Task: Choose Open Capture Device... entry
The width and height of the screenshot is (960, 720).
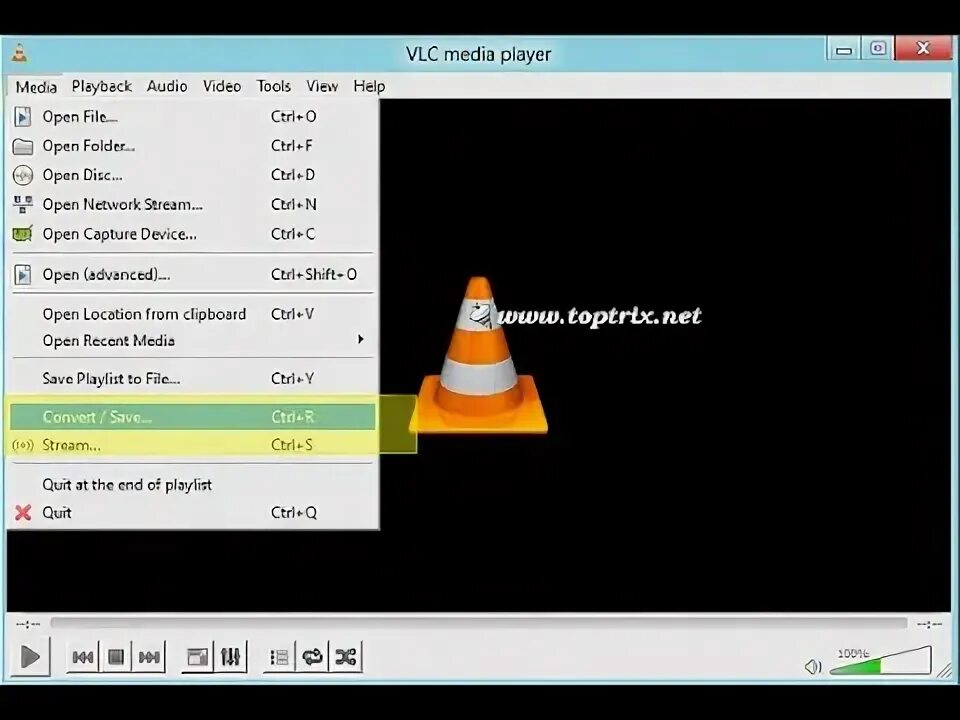Action: click(193, 234)
